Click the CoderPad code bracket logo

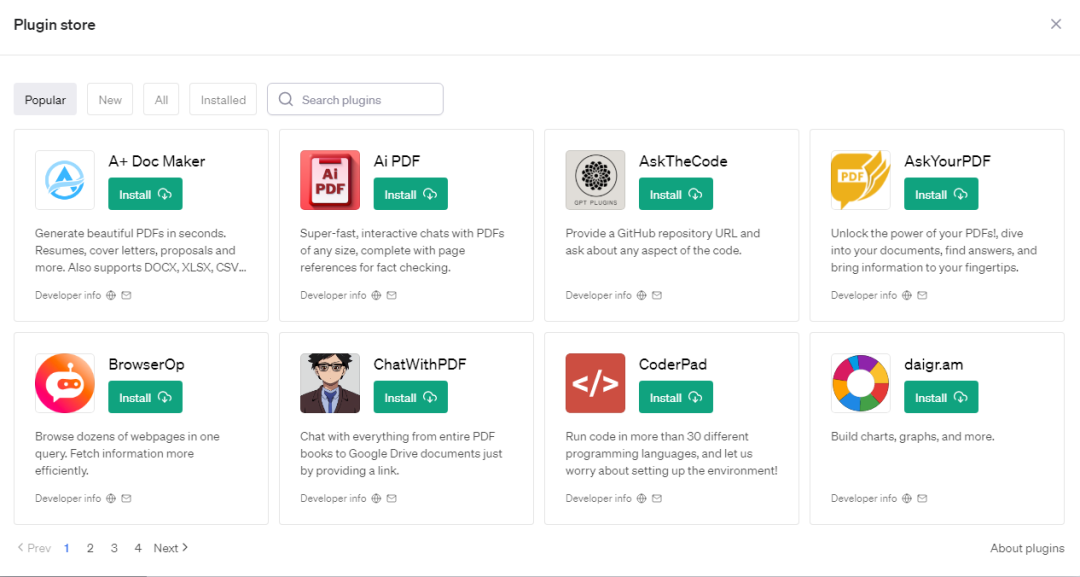pos(595,383)
